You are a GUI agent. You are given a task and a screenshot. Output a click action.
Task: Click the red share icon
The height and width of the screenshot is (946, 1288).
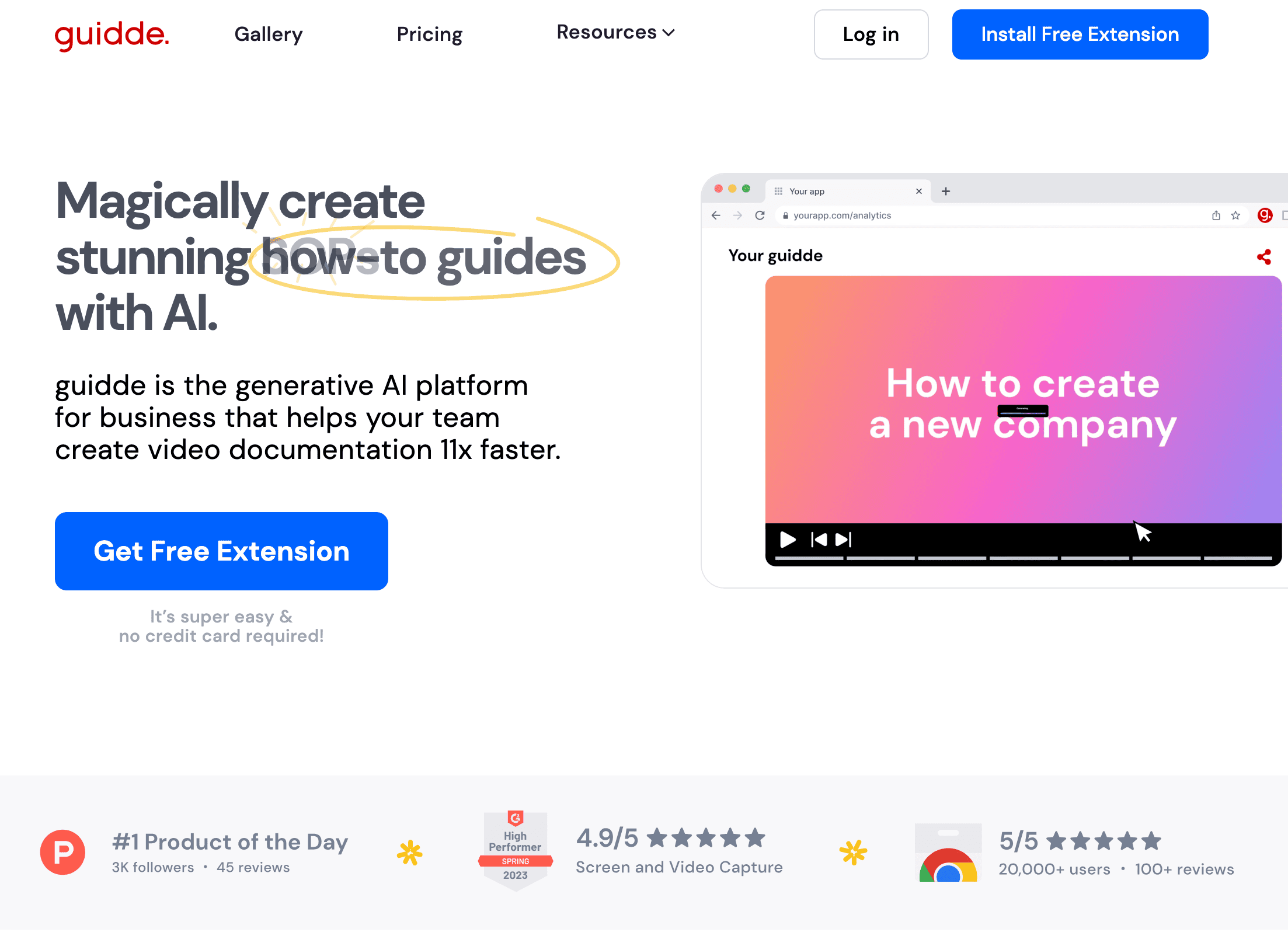click(x=1264, y=257)
